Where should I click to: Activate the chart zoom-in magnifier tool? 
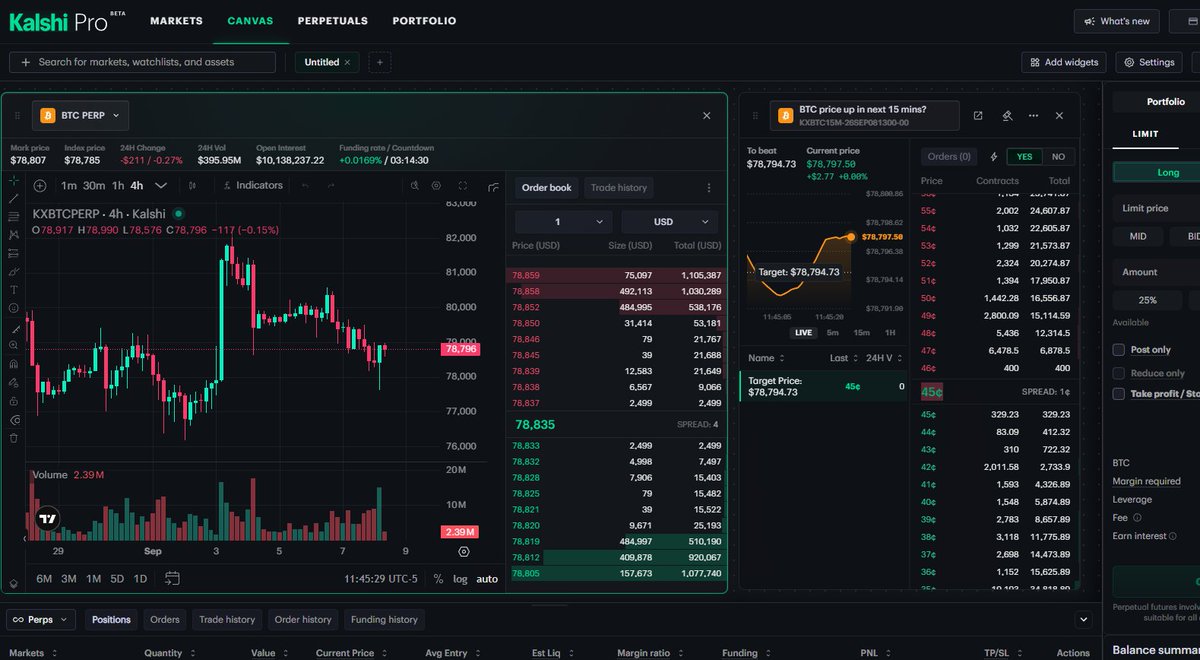point(13,345)
